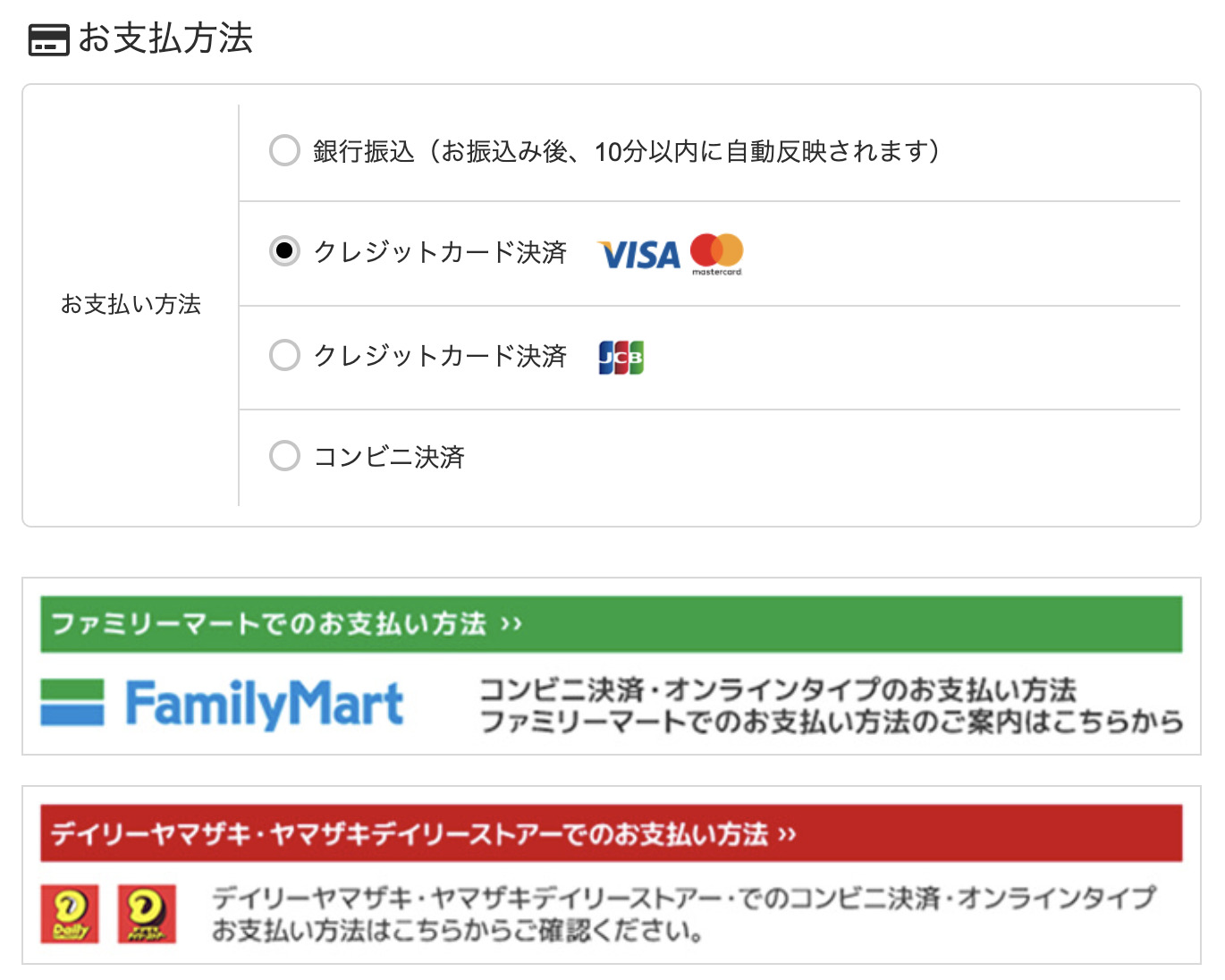Click the FamilyMart wordmark logo

pos(265,705)
